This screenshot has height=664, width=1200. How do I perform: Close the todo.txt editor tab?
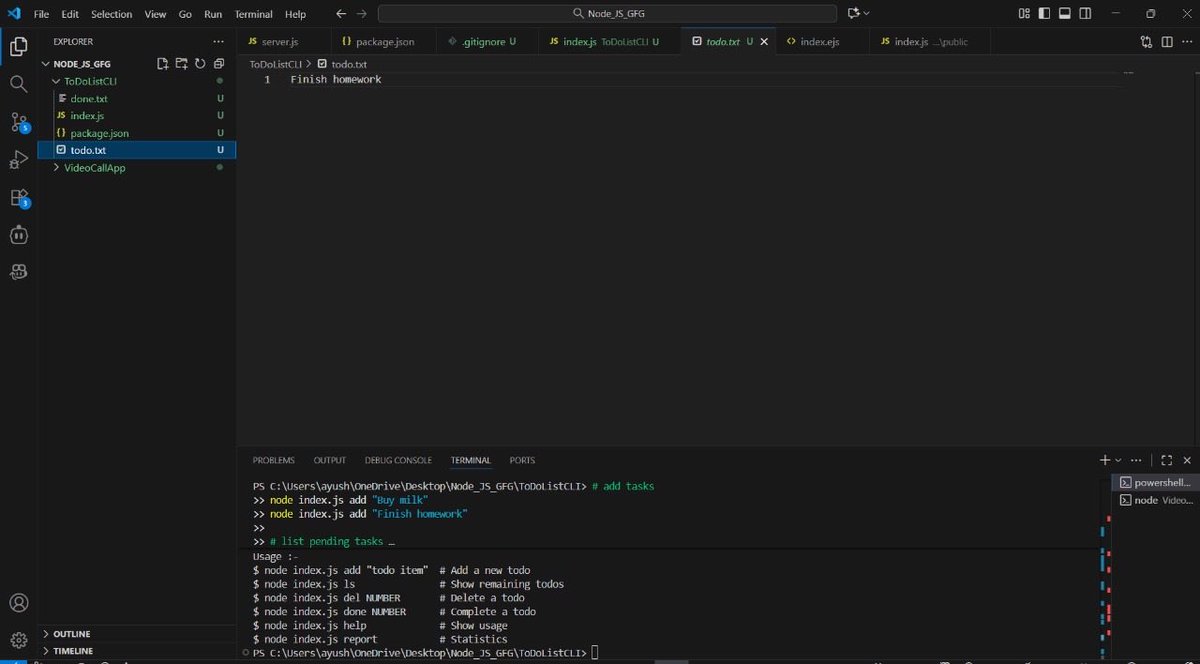point(765,42)
